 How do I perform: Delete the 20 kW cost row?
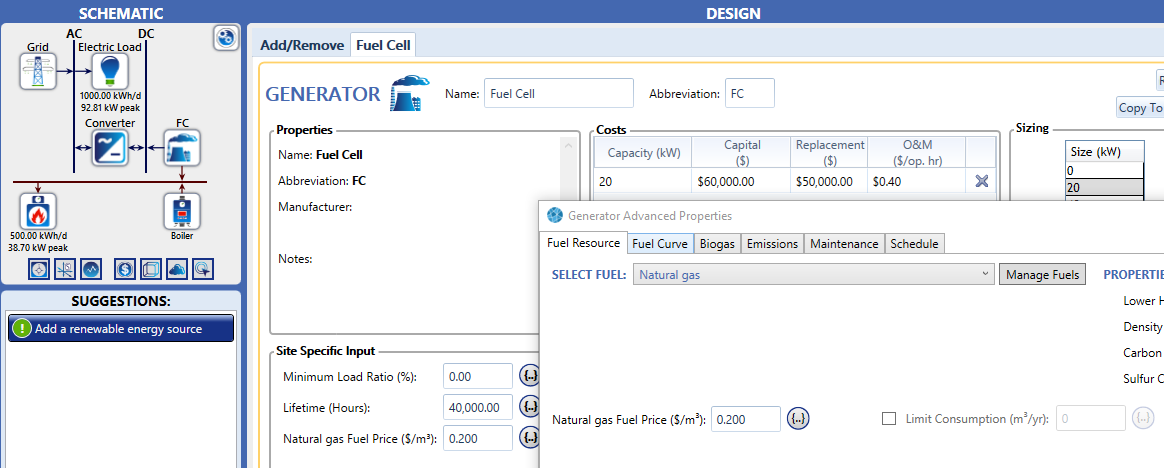[x=981, y=181]
